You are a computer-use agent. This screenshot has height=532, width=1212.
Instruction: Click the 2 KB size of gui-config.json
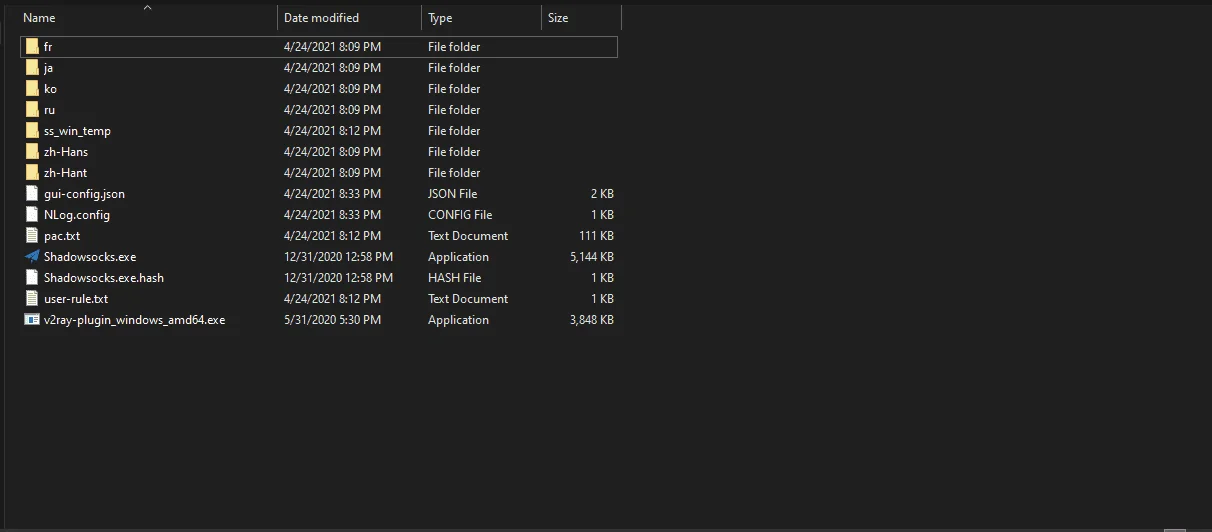click(x=602, y=194)
